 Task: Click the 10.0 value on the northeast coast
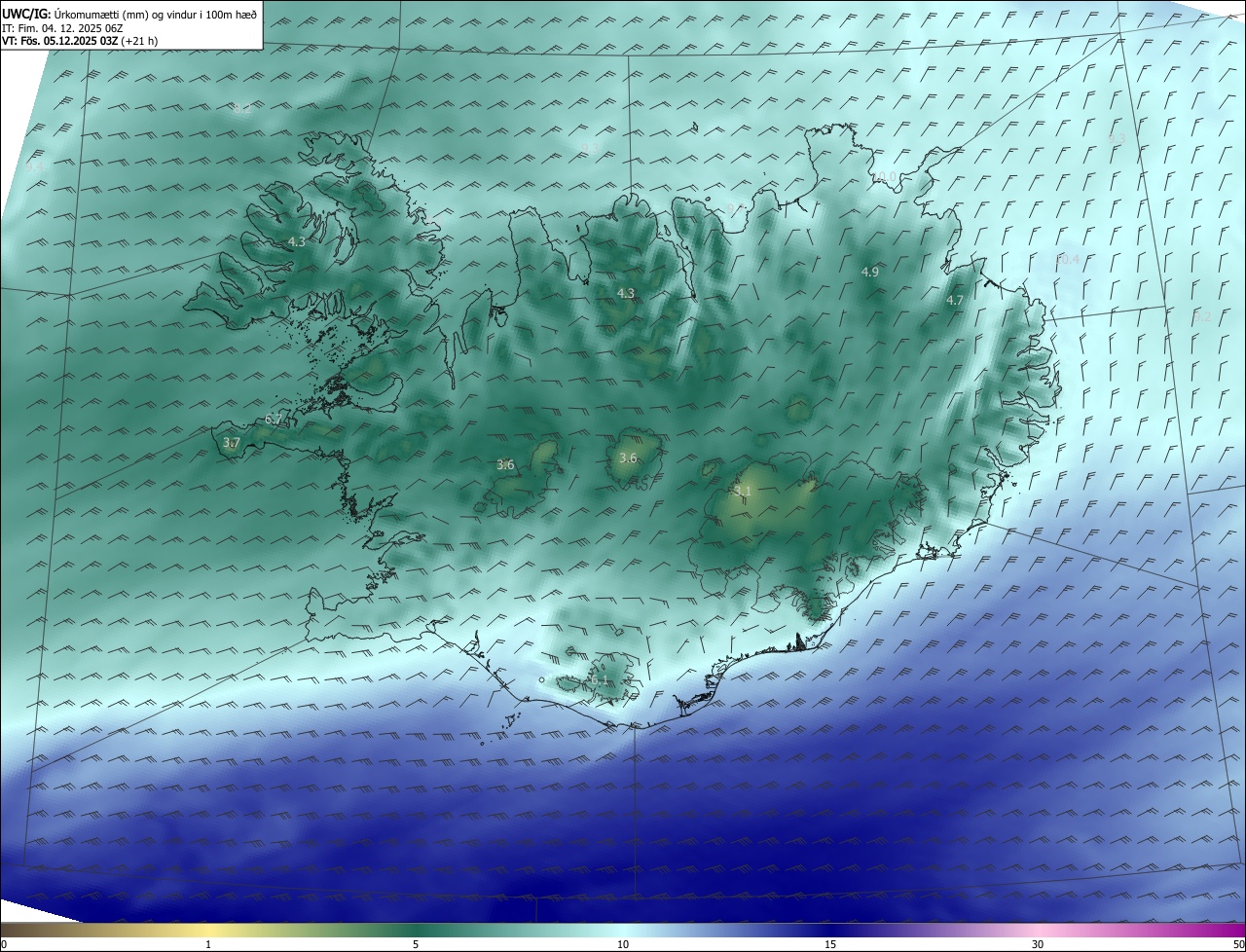click(884, 176)
